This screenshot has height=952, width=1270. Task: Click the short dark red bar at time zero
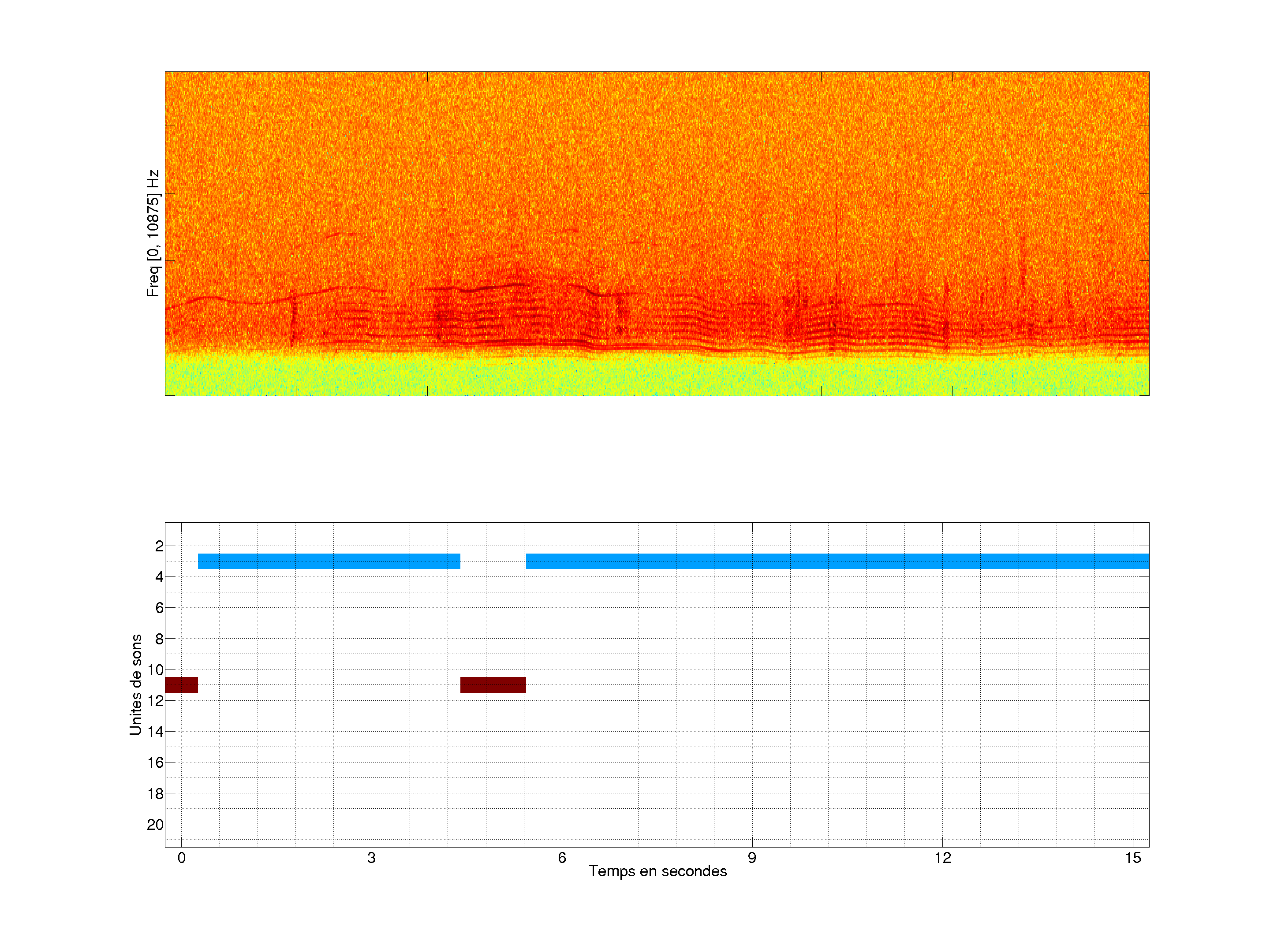click(181, 684)
